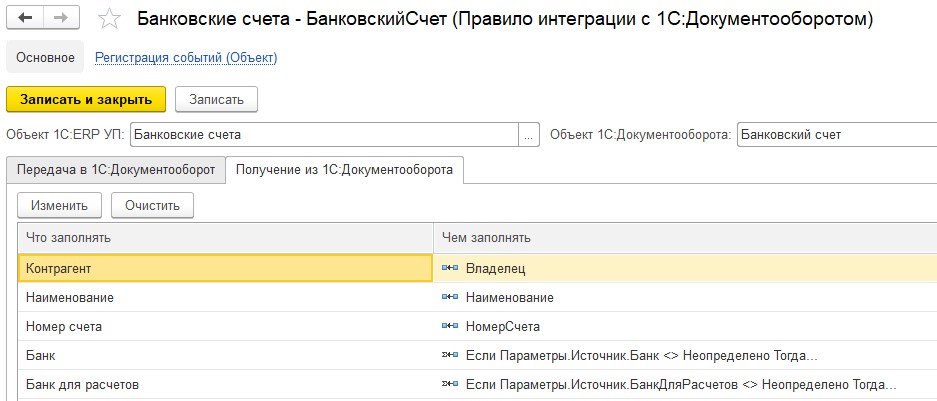Screen dimensions: 937x401
Task: Focus the Объект 1С:Документооборота field
Action: (x=837, y=134)
